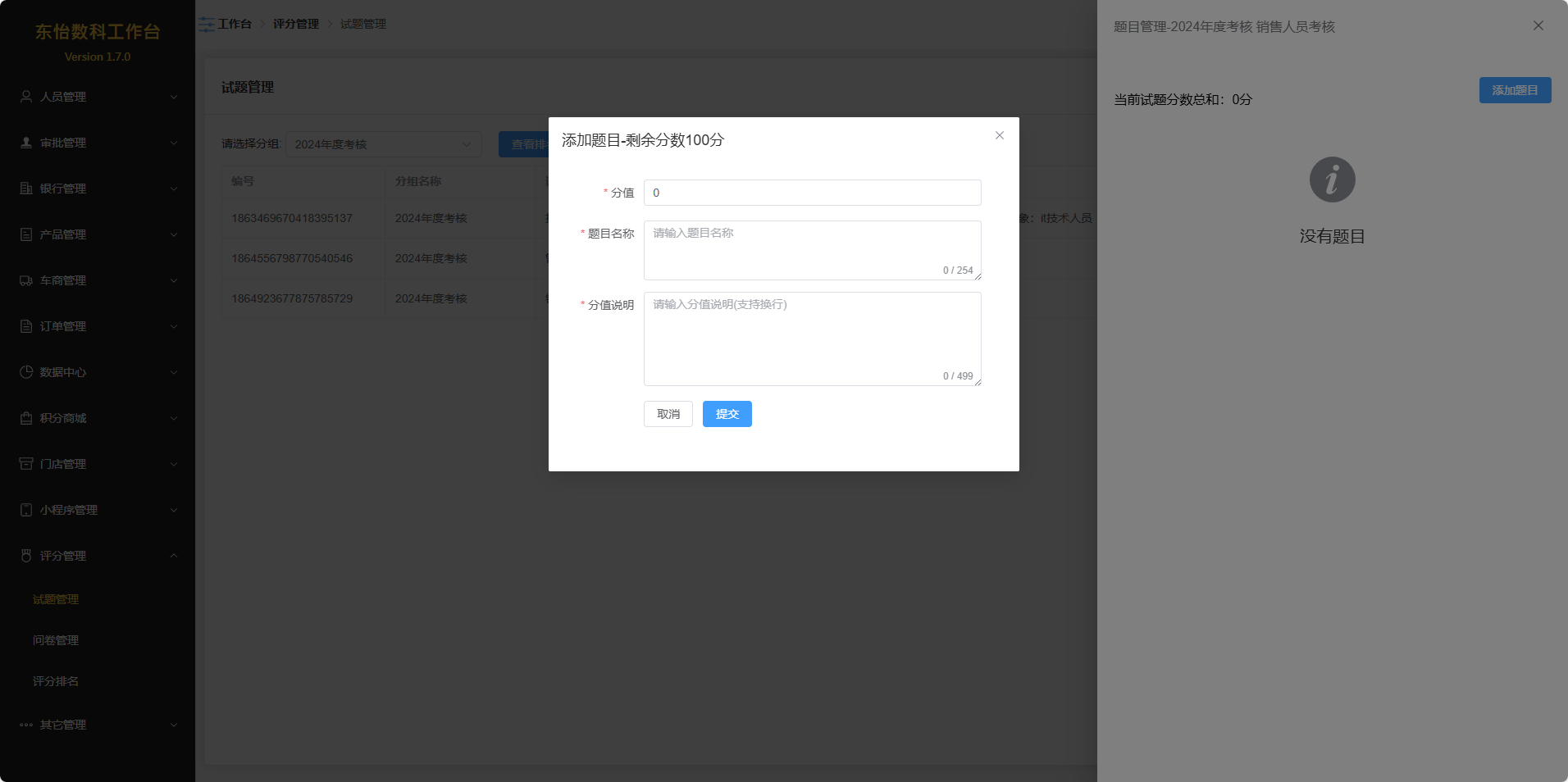Click the 门店管理 shop icon
The image size is (1568, 782).
[26, 464]
